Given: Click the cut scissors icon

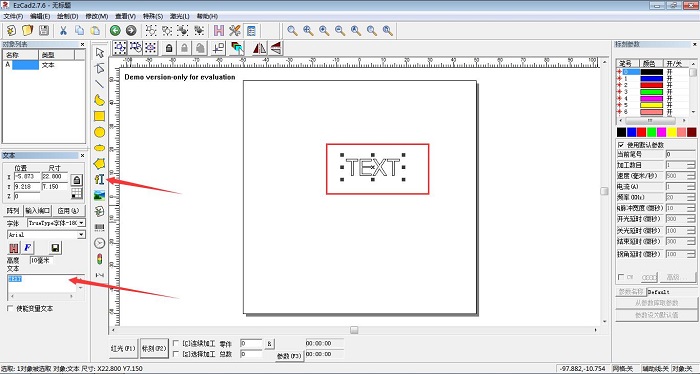Looking at the screenshot, I should click(x=63, y=30).
